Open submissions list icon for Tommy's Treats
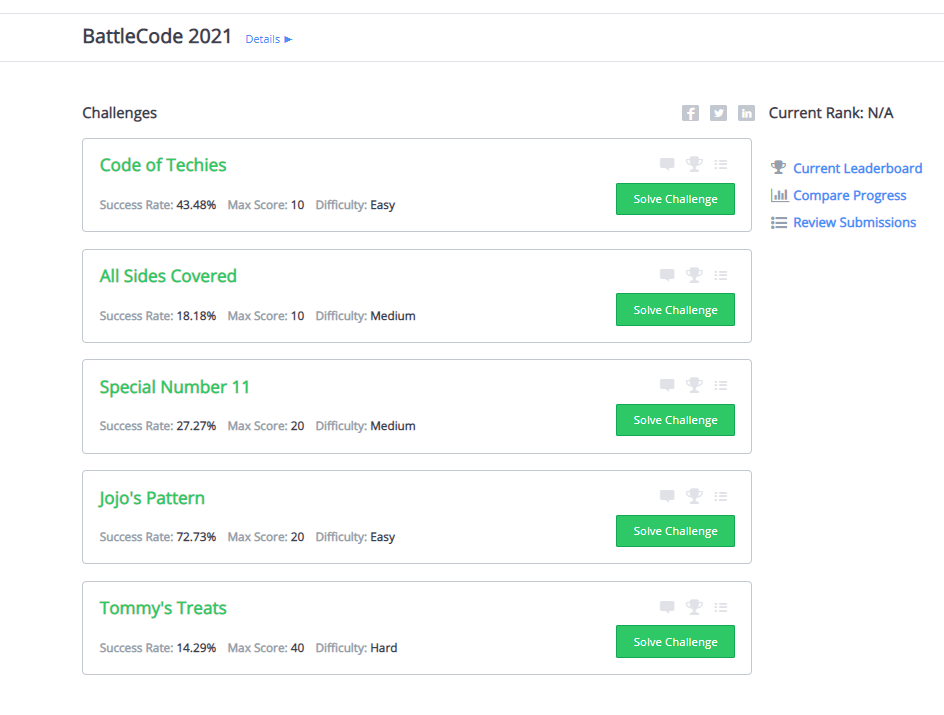This screenshot has width=944, height=715. [x=721, y=607]
